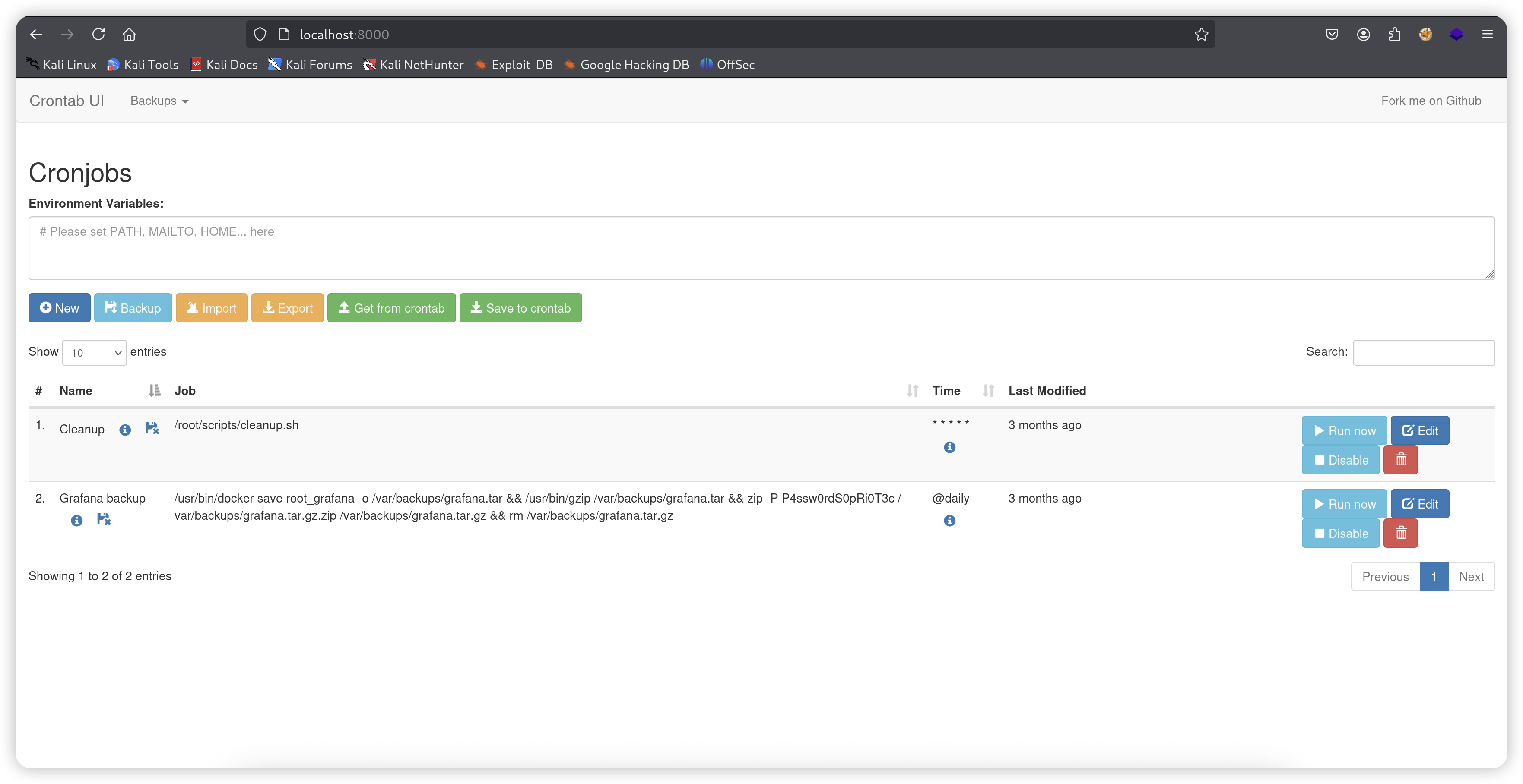Bookmark this page with the star icon

click(1201, 34)
